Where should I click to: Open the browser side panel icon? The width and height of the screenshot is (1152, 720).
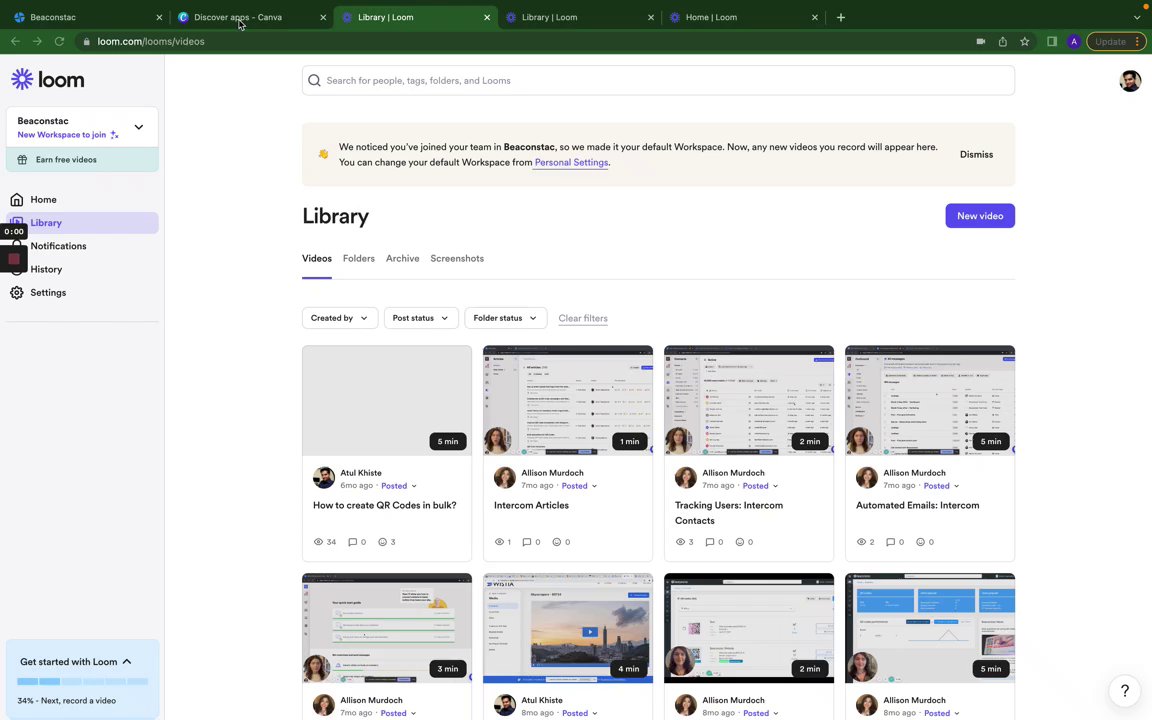pyautogui.click(x=1051, y=41)
